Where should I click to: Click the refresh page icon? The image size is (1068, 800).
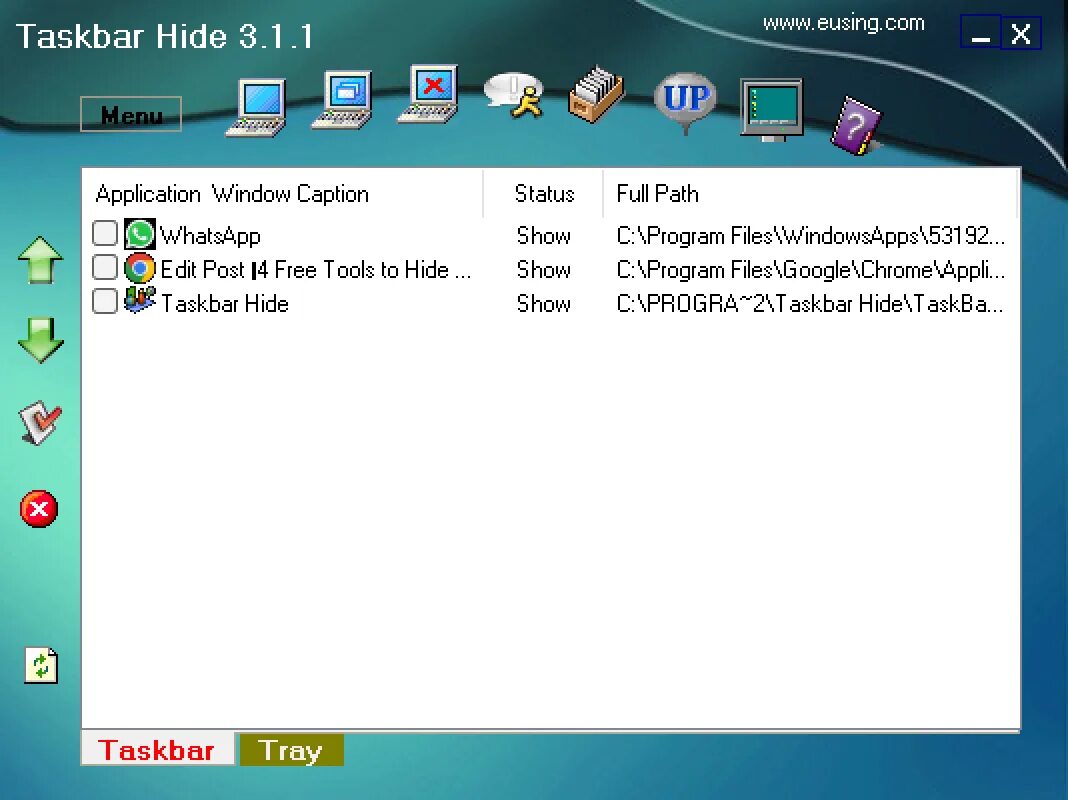(x=41, y=665)
